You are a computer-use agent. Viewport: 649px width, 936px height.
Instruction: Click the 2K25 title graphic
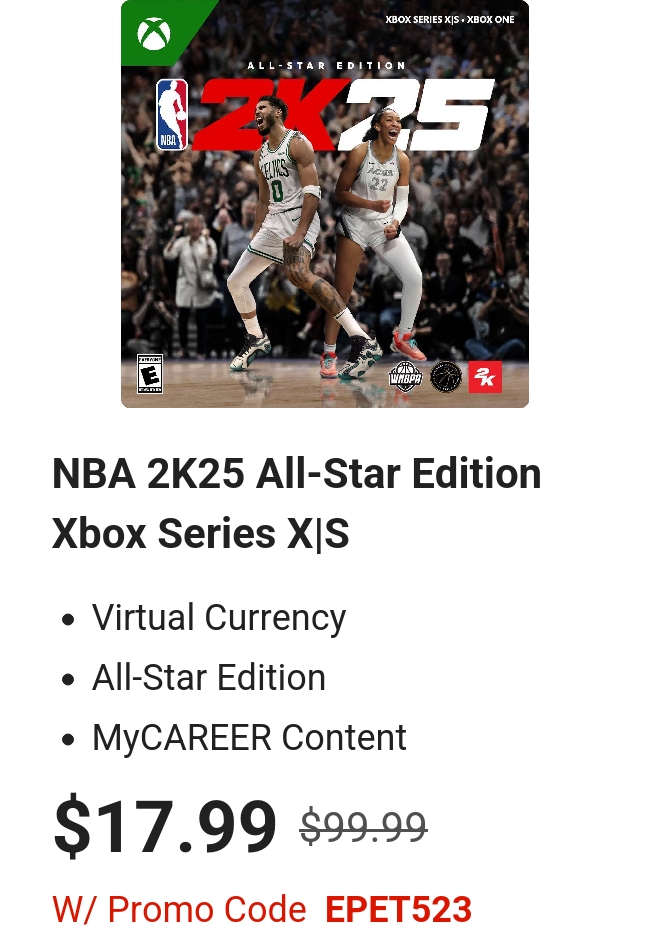click(x=343, y=114)
